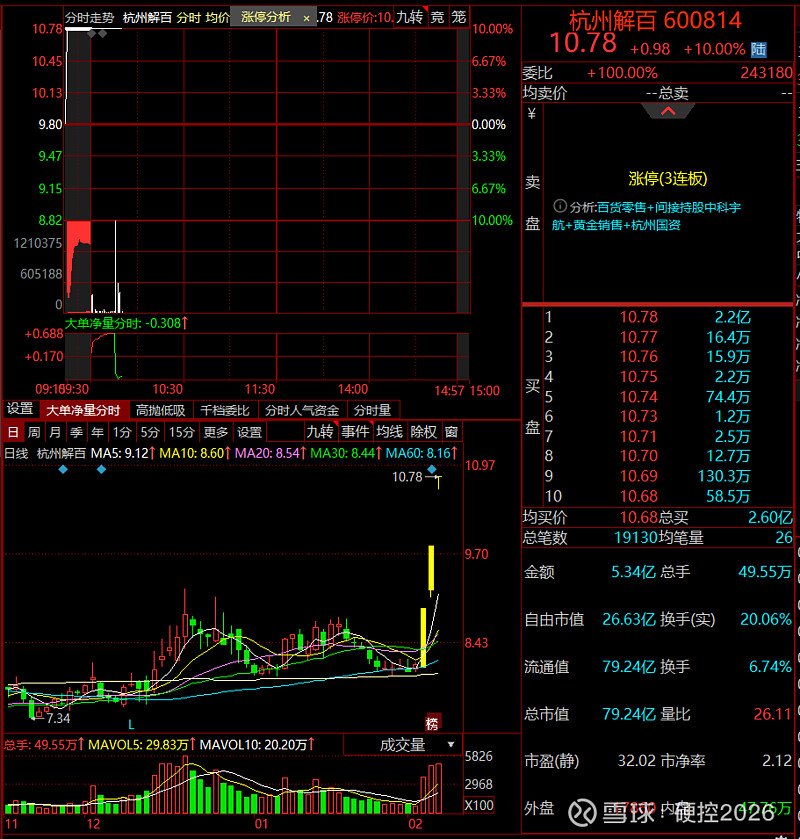Switch to weekly 周 period
The image size is (800, 839).
click(x=34, y=432)
